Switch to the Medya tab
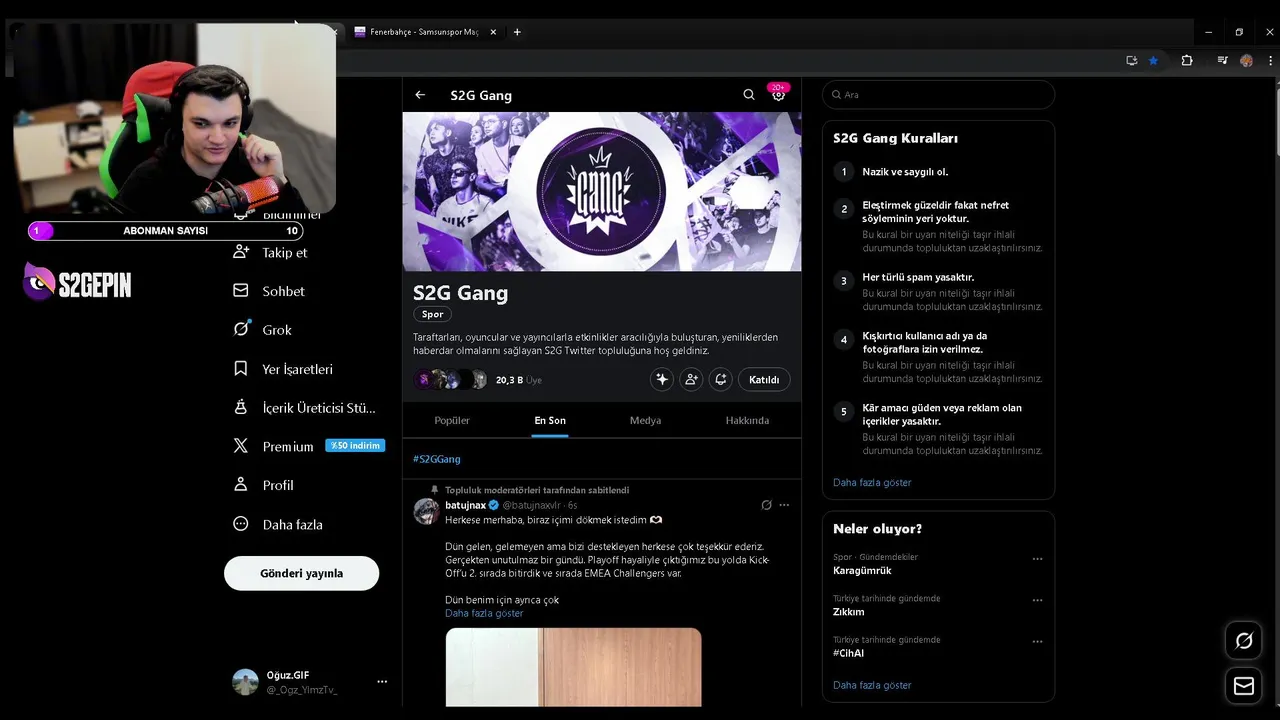 pyautogui.click(x=645, y=420)
